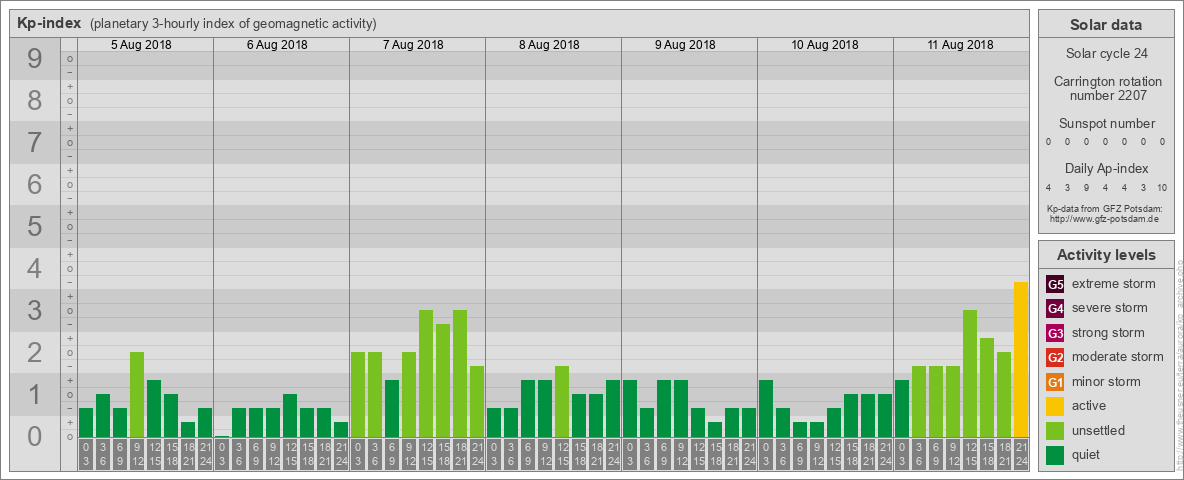Click the G5 extreme storm badge
Image resolution: width=1184 pixels, height=480 pixels.
[x=1055, y=285]
